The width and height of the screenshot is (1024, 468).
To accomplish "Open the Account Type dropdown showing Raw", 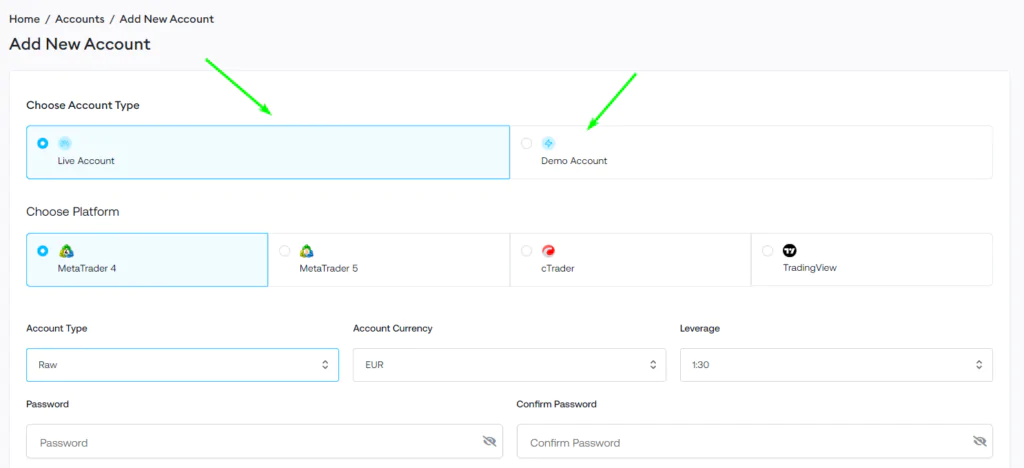I will (x=182, y=365).
